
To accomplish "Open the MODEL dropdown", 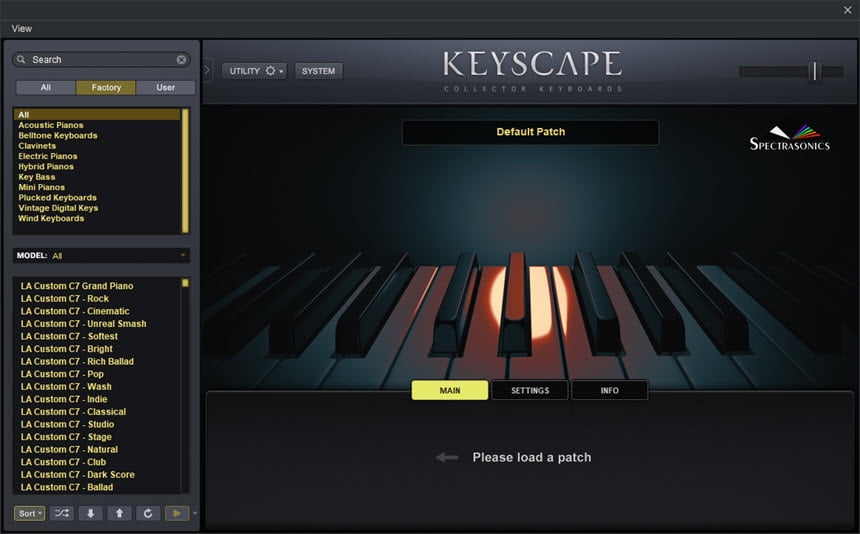I will click(101, 255).
